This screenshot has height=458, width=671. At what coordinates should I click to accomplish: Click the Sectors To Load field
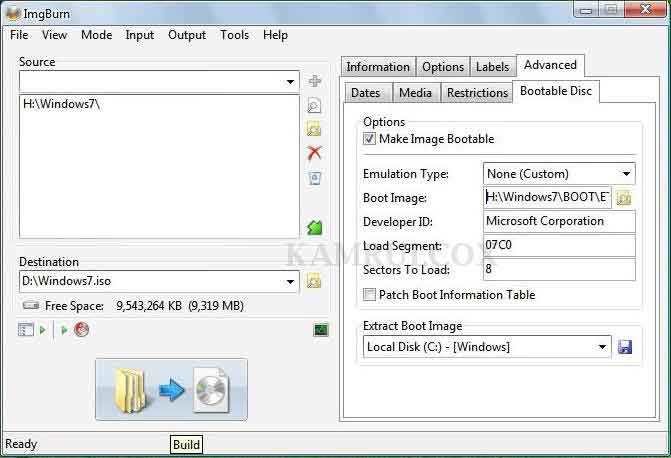pos(559,269)
